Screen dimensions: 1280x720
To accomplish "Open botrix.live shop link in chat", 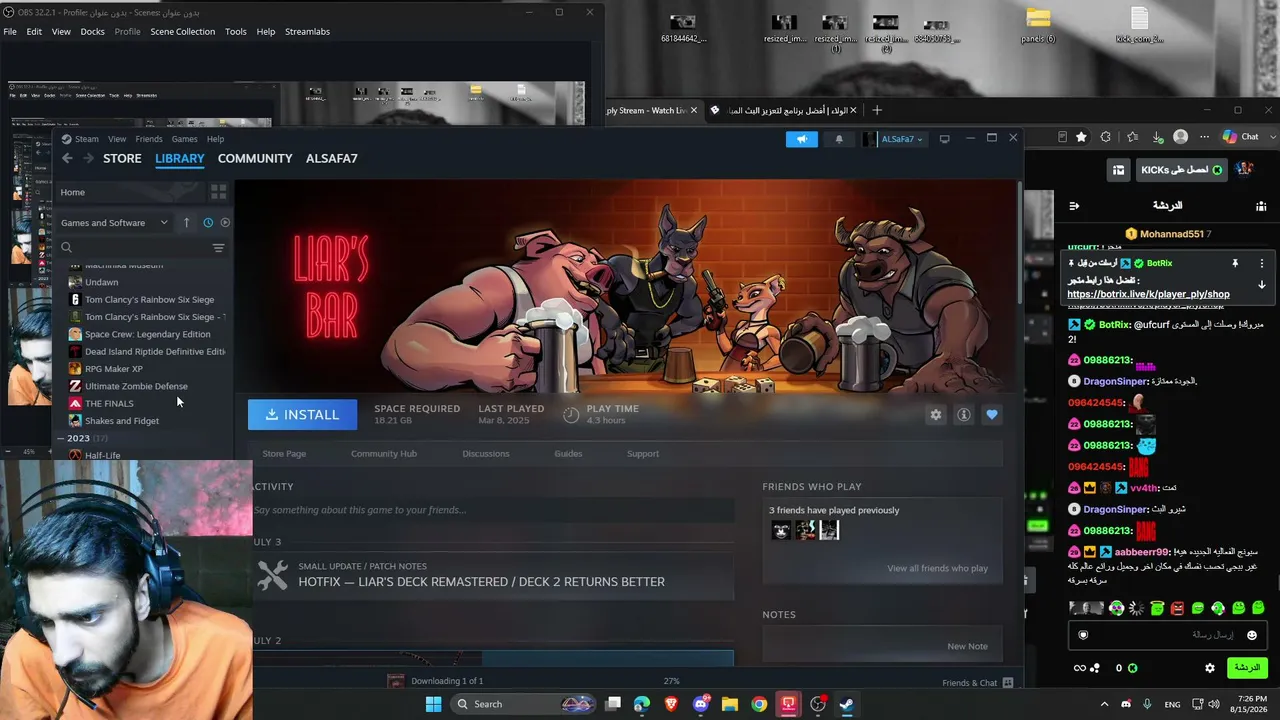I will [x=1148, y=295].
